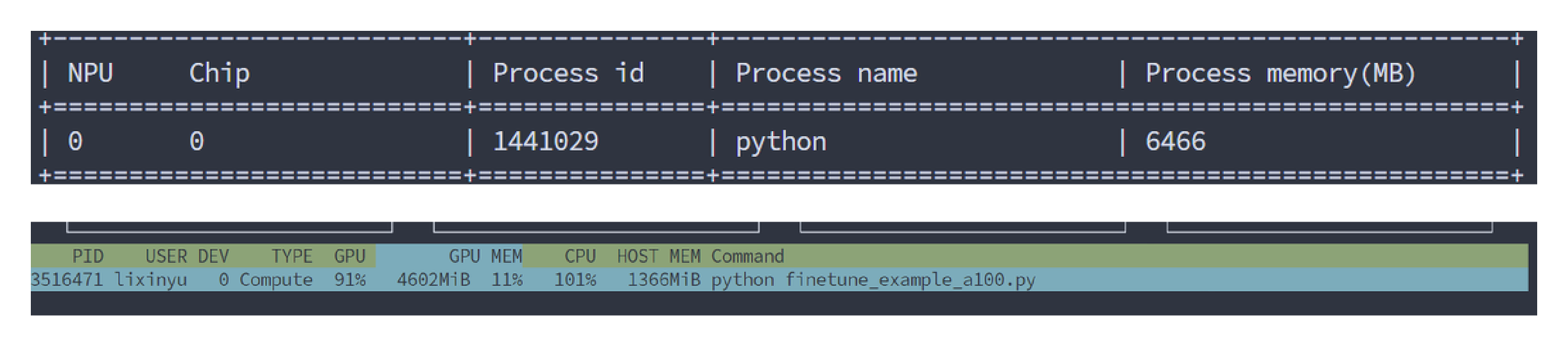
Task: Select the CPU column header
Action: 580,256
